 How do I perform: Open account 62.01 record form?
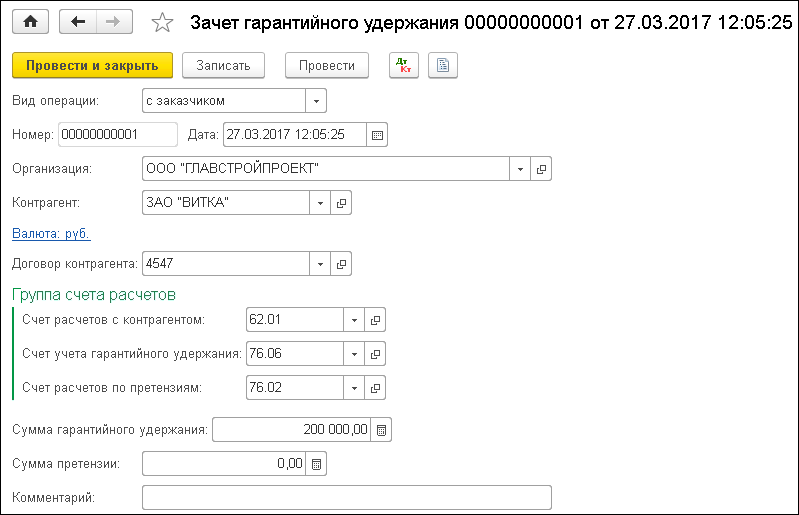pos(375,320)
